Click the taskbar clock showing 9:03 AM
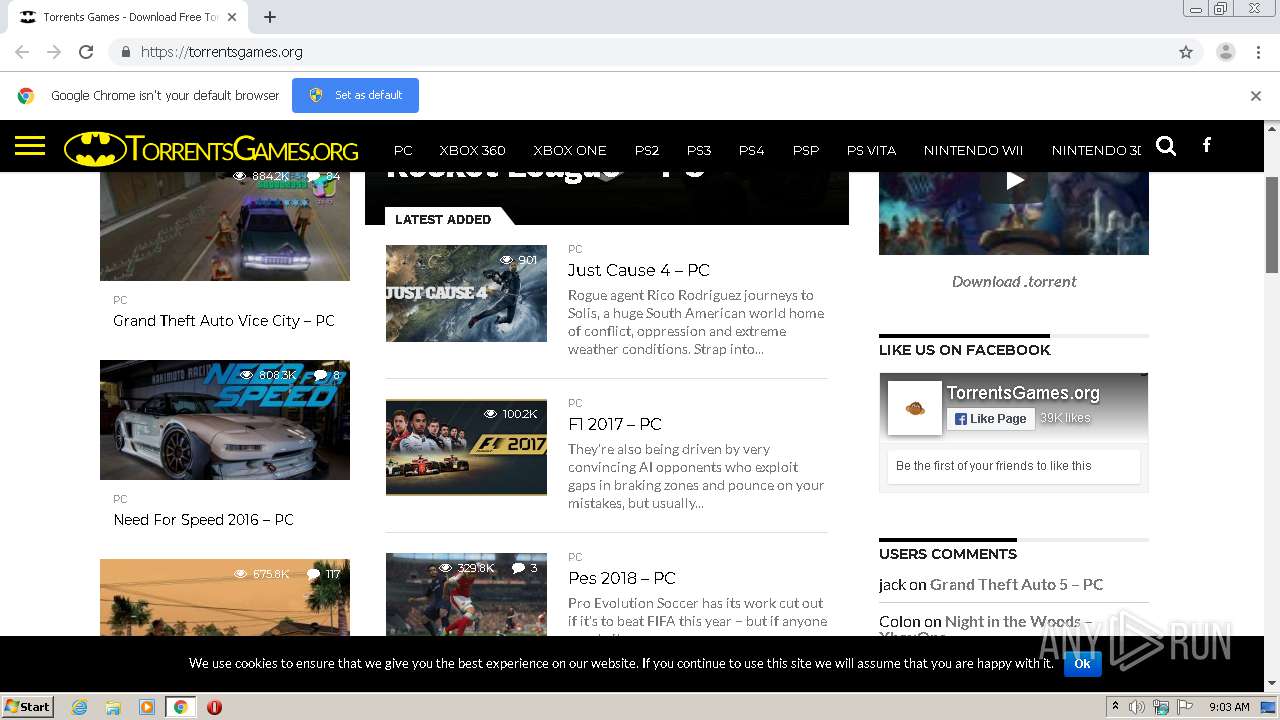 [x=1229, y=707]
